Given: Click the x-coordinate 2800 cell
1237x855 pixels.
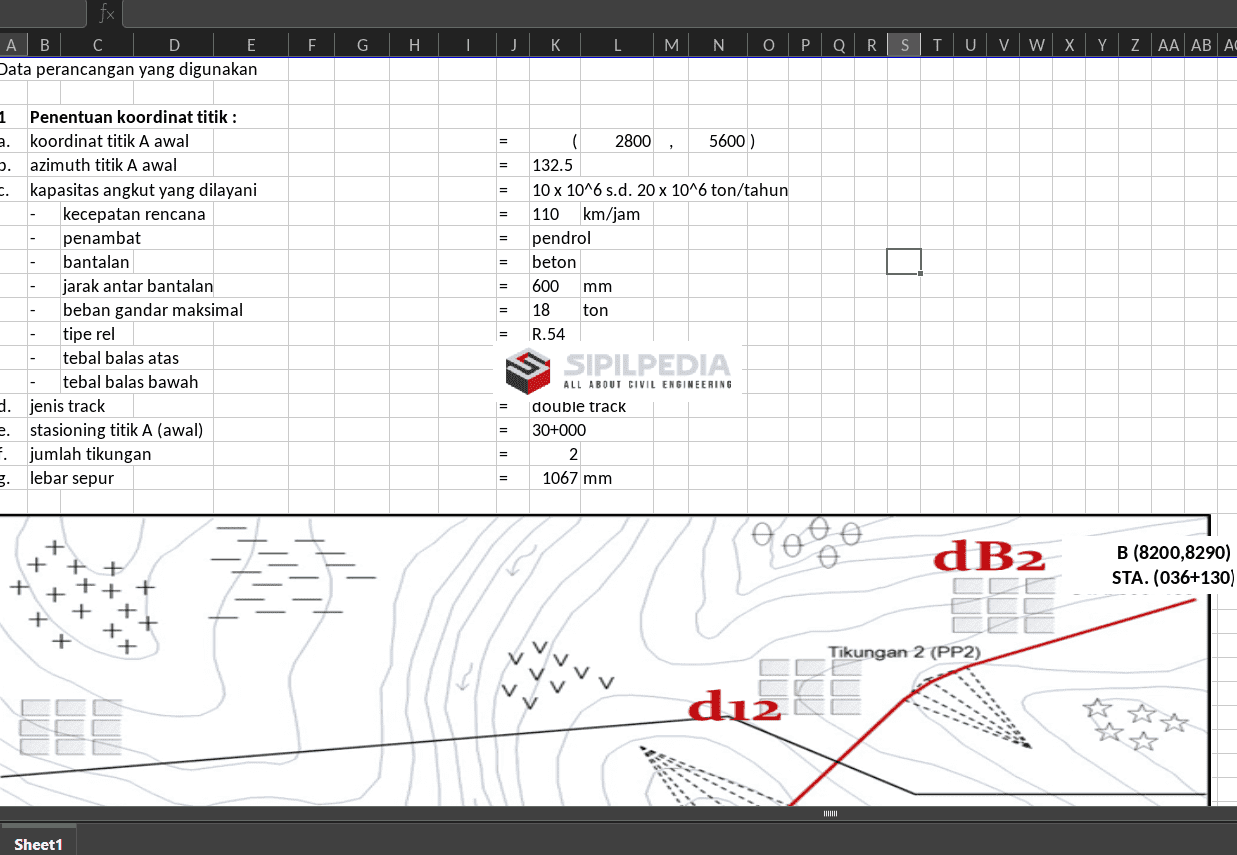Looking at the screenshot, I should [x=617, y=141].
